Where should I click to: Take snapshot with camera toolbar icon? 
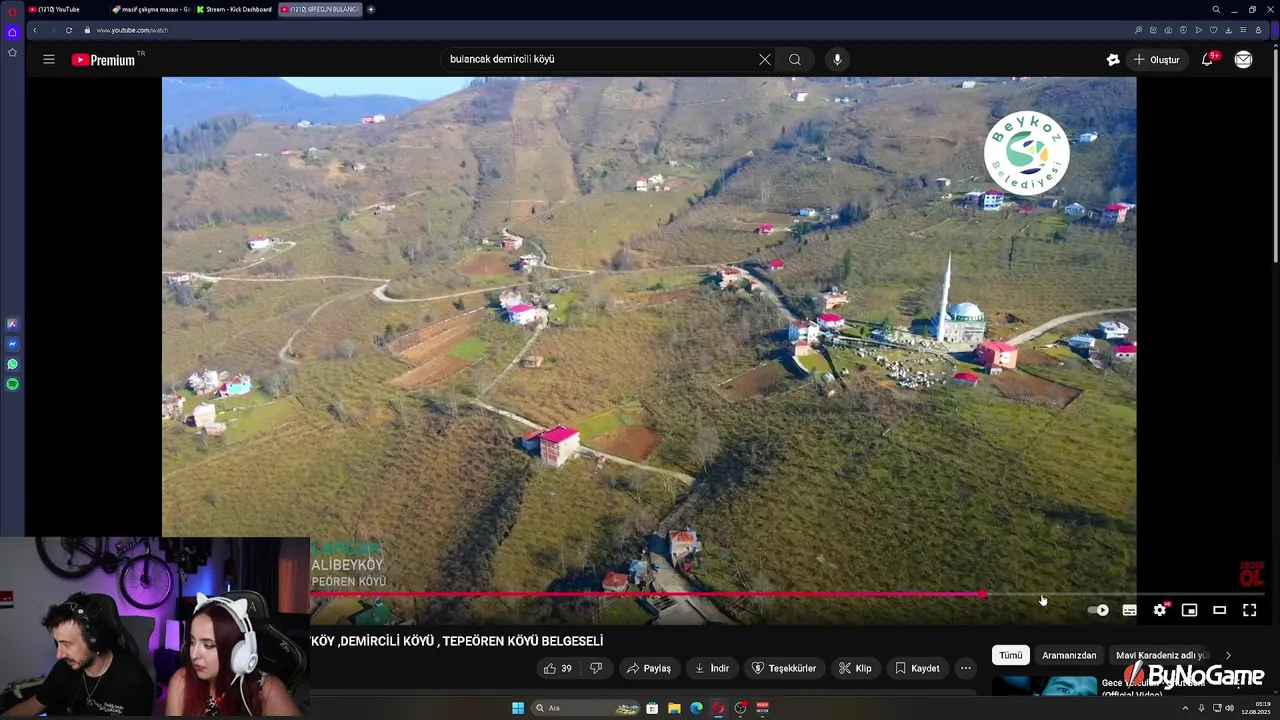(1168, 30)
